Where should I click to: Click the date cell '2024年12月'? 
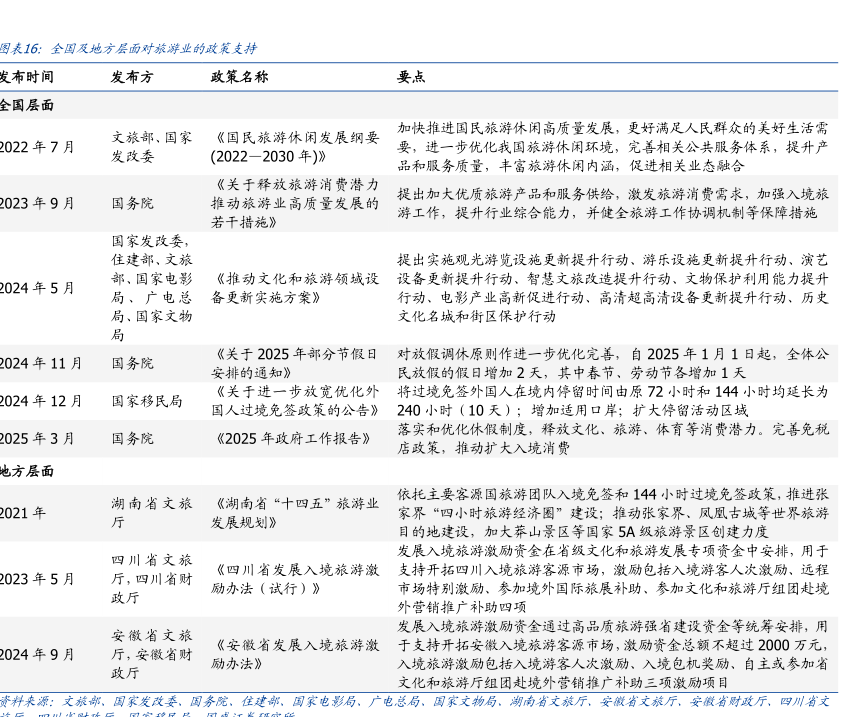click(x=41, y=401)
